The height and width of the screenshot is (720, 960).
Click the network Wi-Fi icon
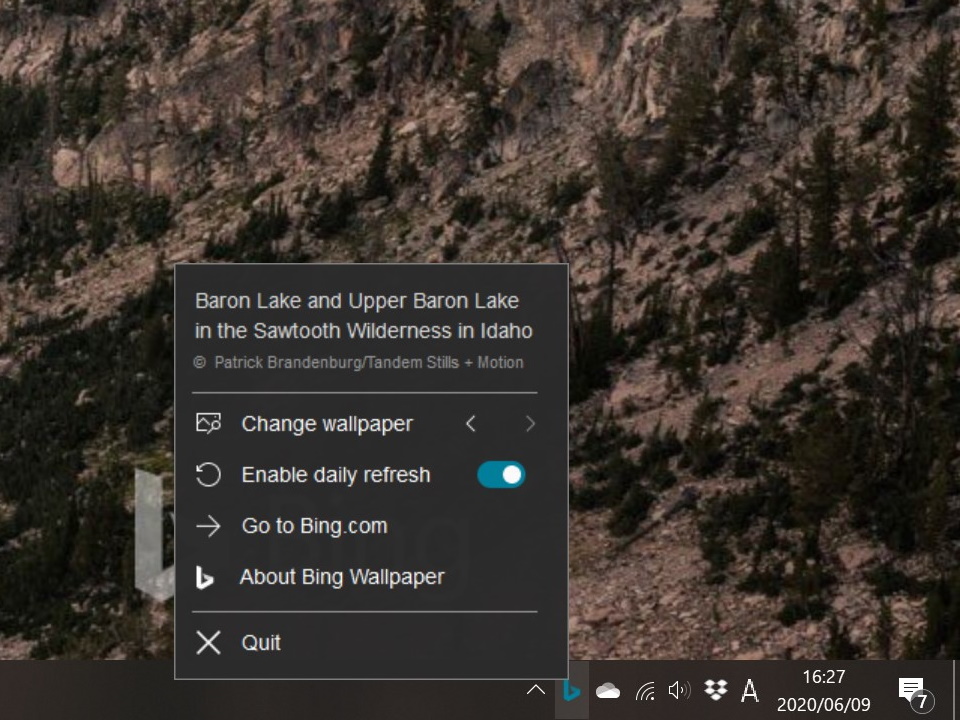(x=645, y=690)
